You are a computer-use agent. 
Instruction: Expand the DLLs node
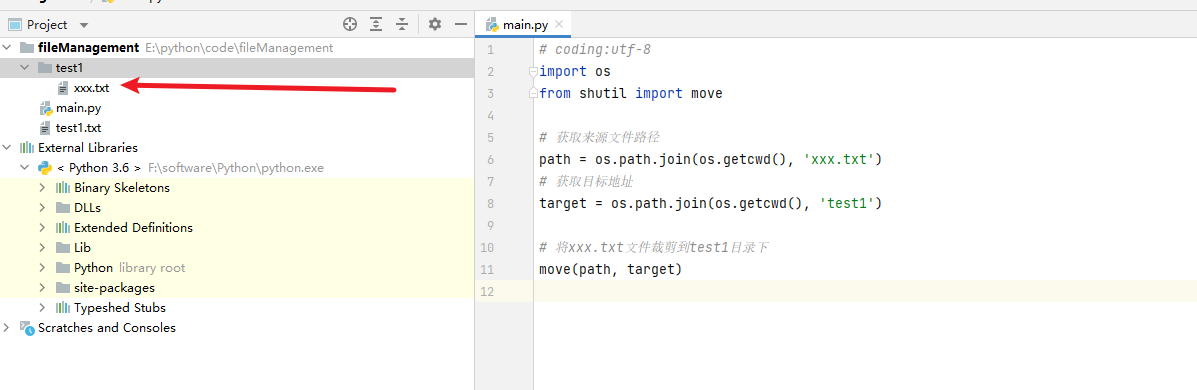tap(43, 208)
